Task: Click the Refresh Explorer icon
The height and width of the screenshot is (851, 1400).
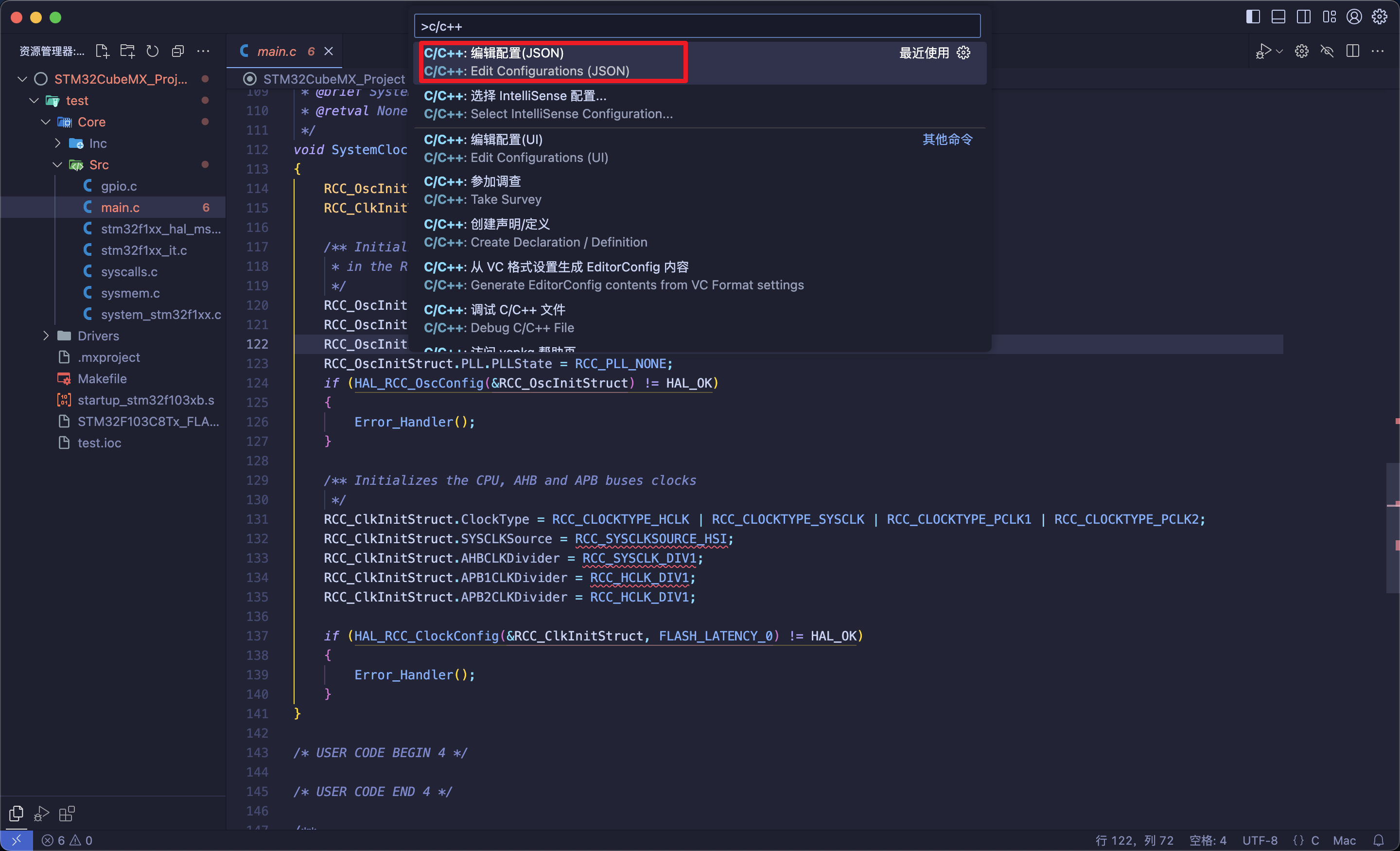Action: tap(152, 51)
